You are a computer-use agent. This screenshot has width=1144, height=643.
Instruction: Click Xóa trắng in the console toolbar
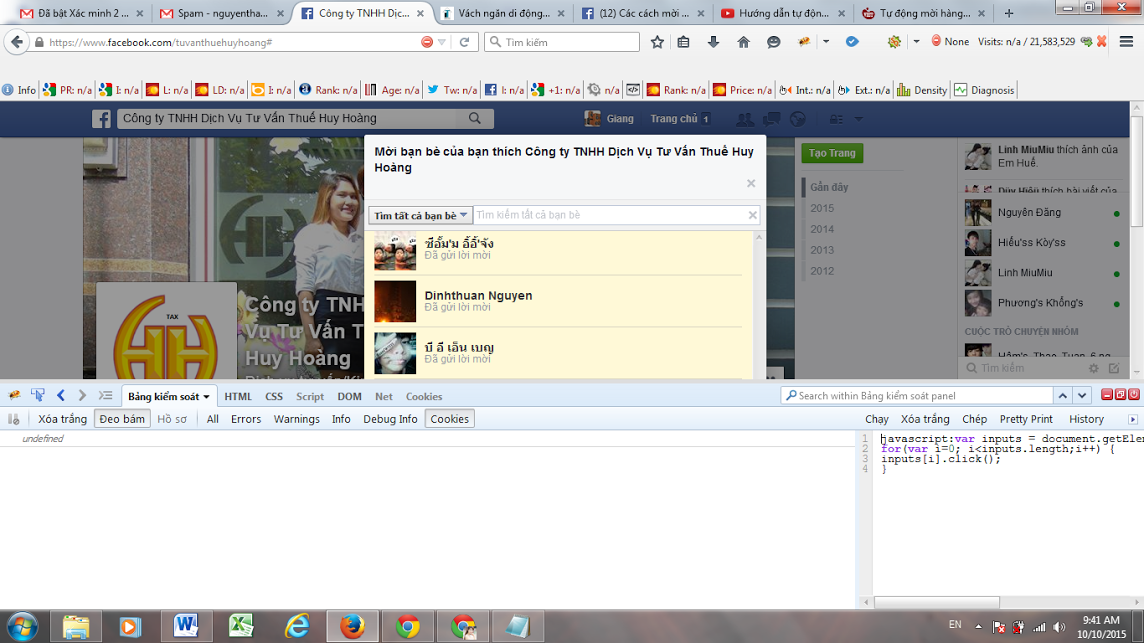click(62, 419)
